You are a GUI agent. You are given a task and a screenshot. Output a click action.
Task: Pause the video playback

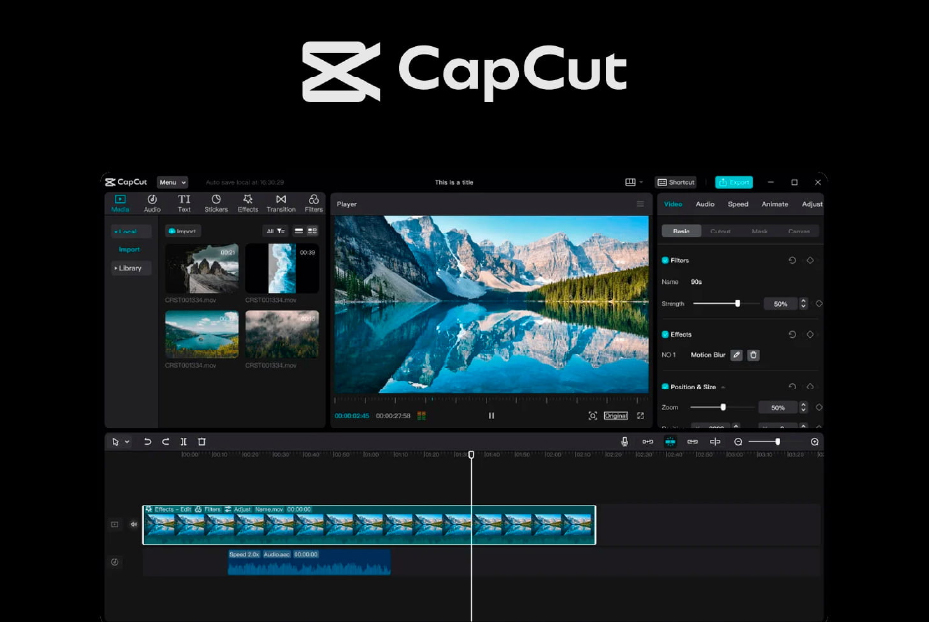coord(491,416)
